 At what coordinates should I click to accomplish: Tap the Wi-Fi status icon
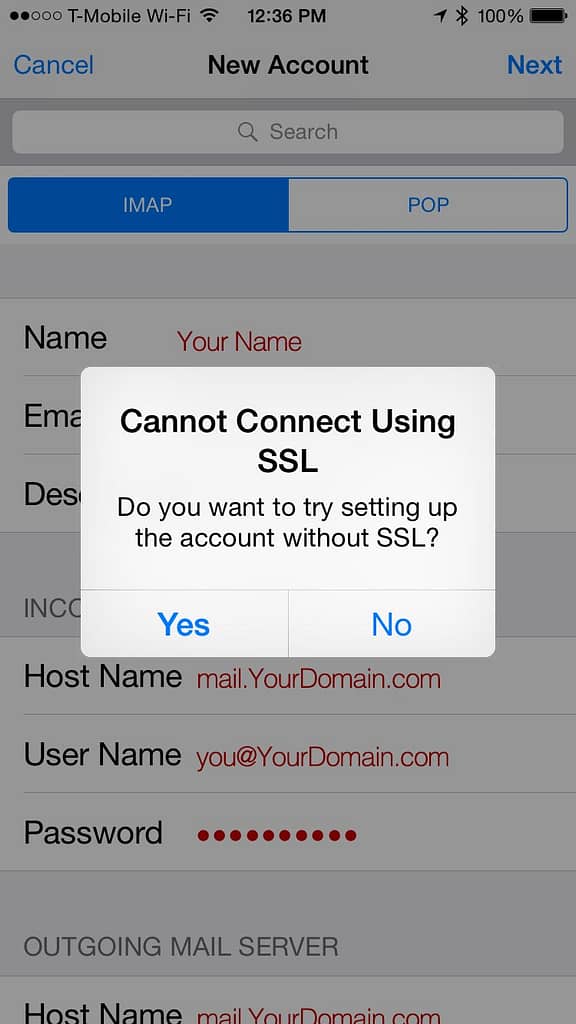pos(209,15)
